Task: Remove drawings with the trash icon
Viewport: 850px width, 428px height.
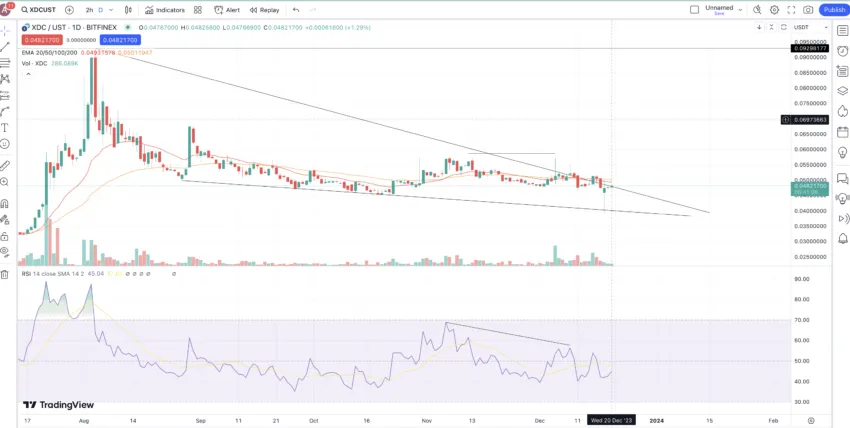Action: (x=5, y=274)
